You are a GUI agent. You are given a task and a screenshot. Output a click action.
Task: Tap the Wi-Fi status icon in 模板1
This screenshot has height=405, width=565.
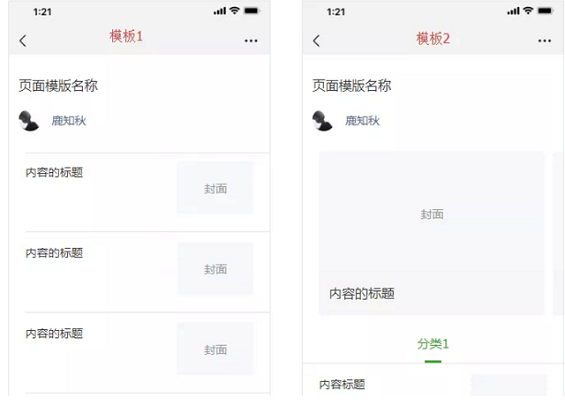pos(235,10)
